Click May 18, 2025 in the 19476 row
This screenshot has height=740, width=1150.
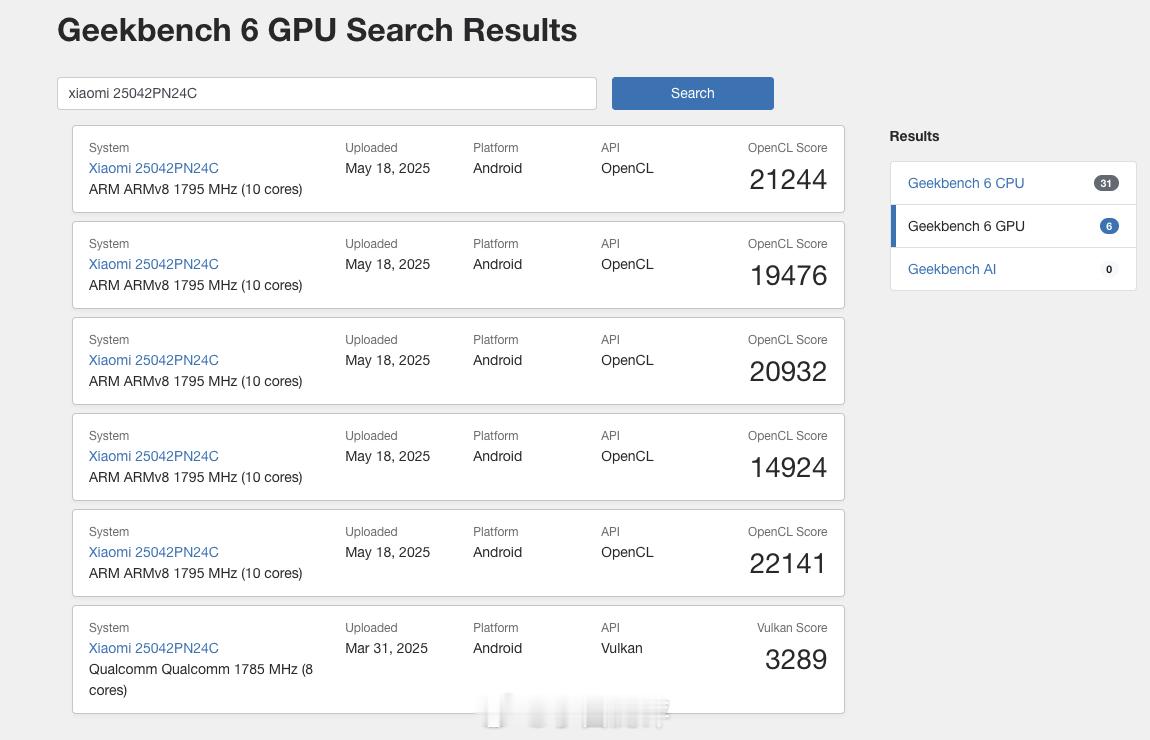(x=387, y=264)
